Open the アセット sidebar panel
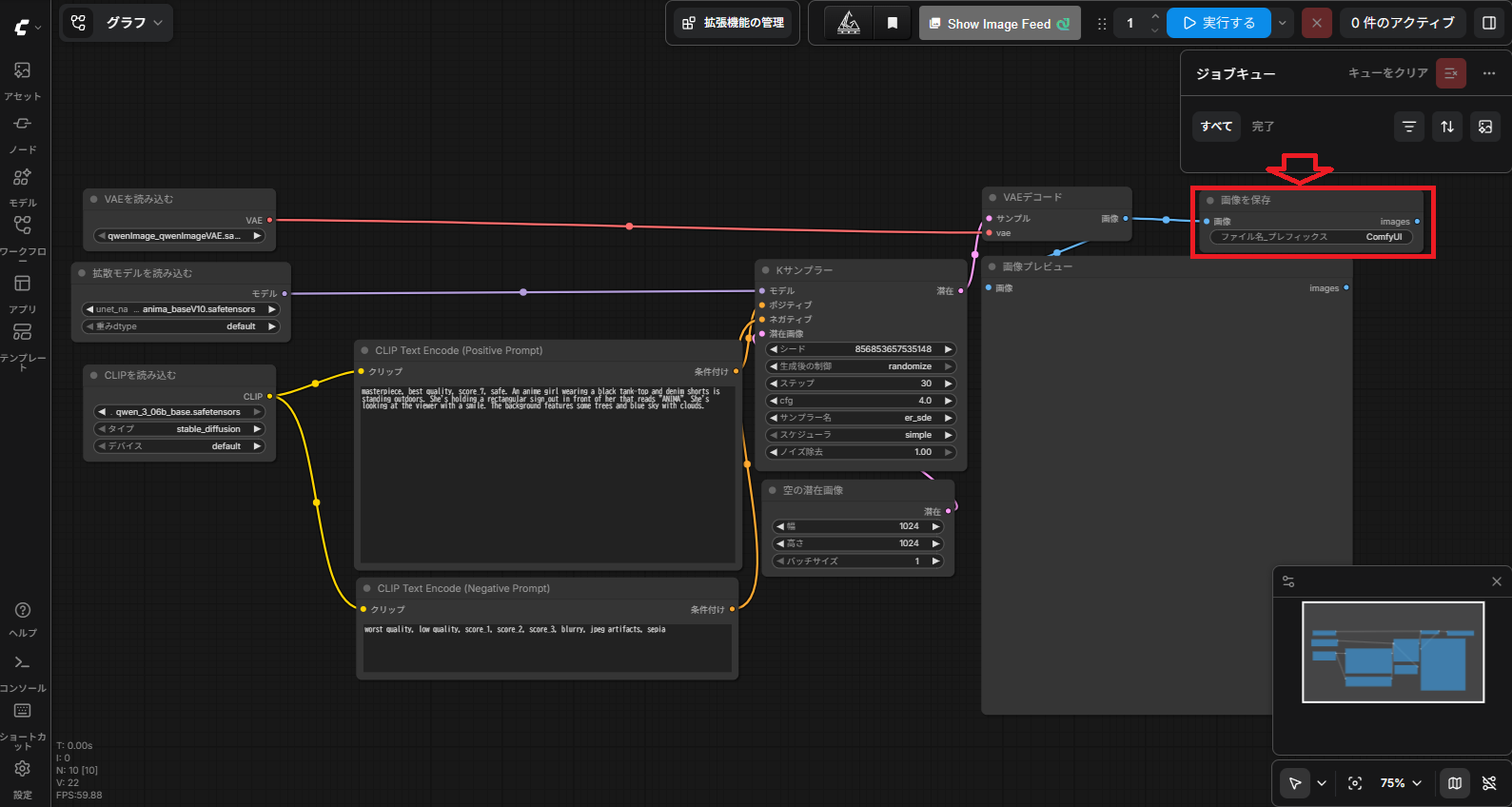The height and width of the screenshot is (807, 1512). 22,81
